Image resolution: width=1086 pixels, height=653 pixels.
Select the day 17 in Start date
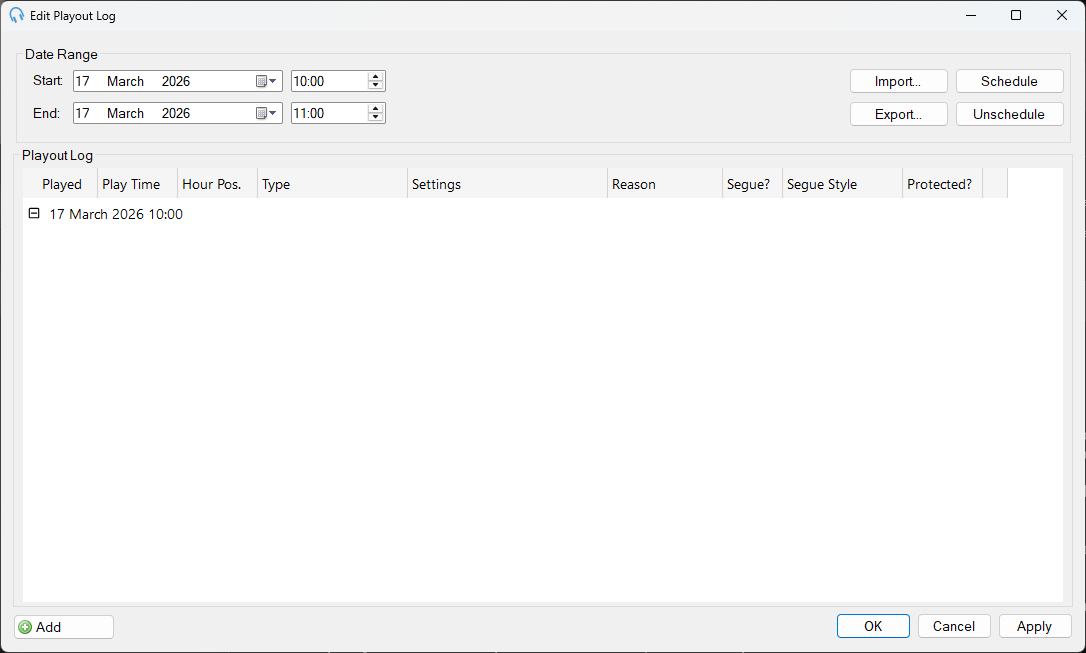click(82, 81)
